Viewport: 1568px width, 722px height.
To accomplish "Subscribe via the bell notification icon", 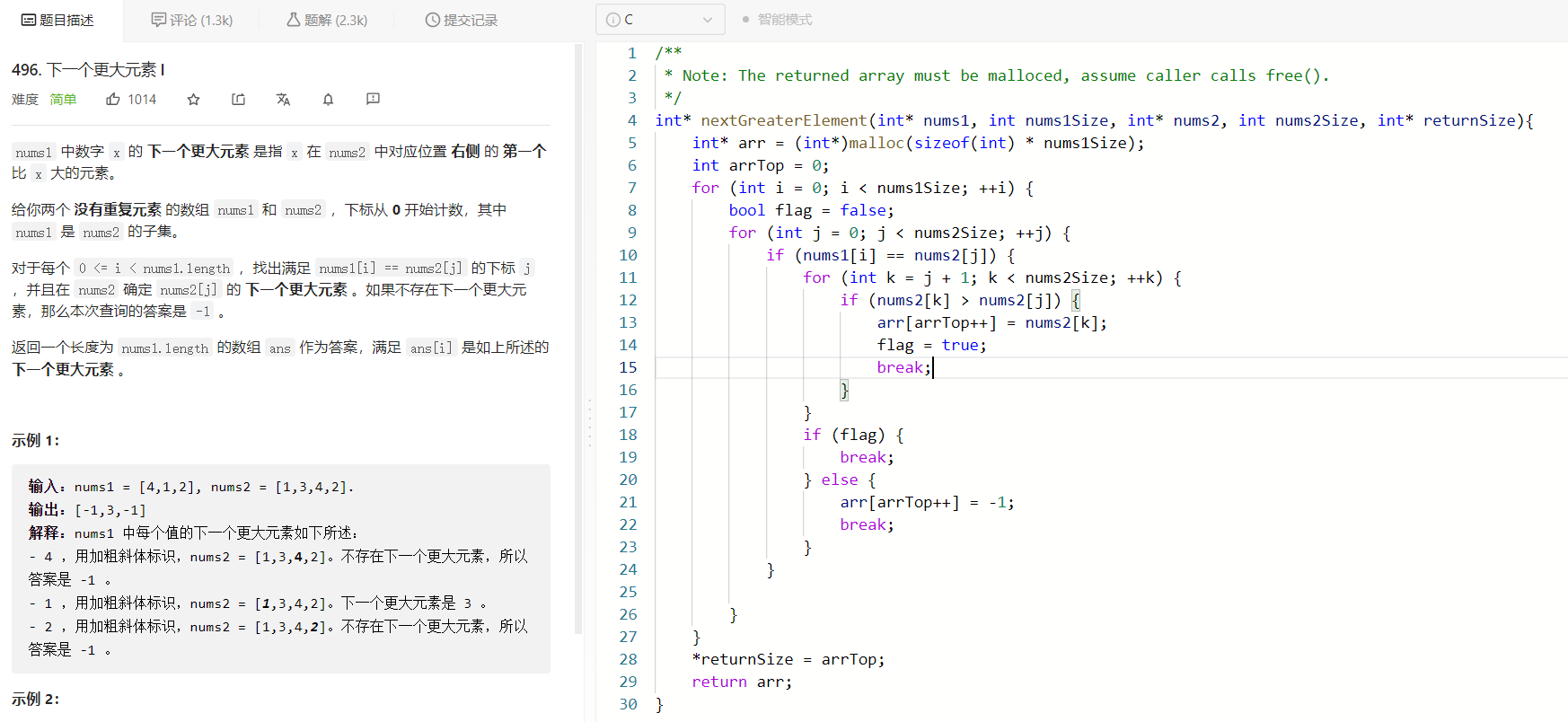I will click(328, 99).
